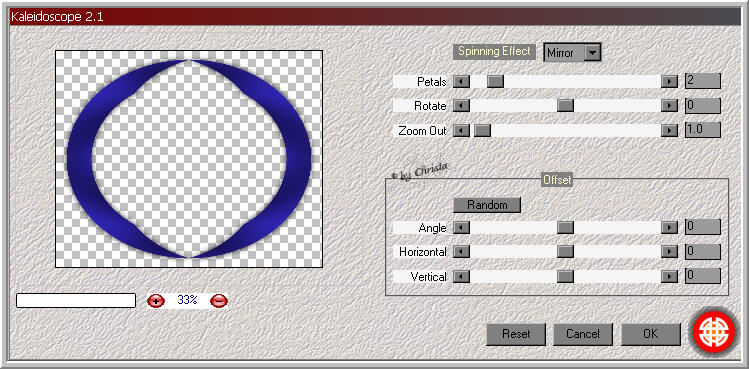Click the Rotate left arrow

pyautogui.click(x=461, y=105)
